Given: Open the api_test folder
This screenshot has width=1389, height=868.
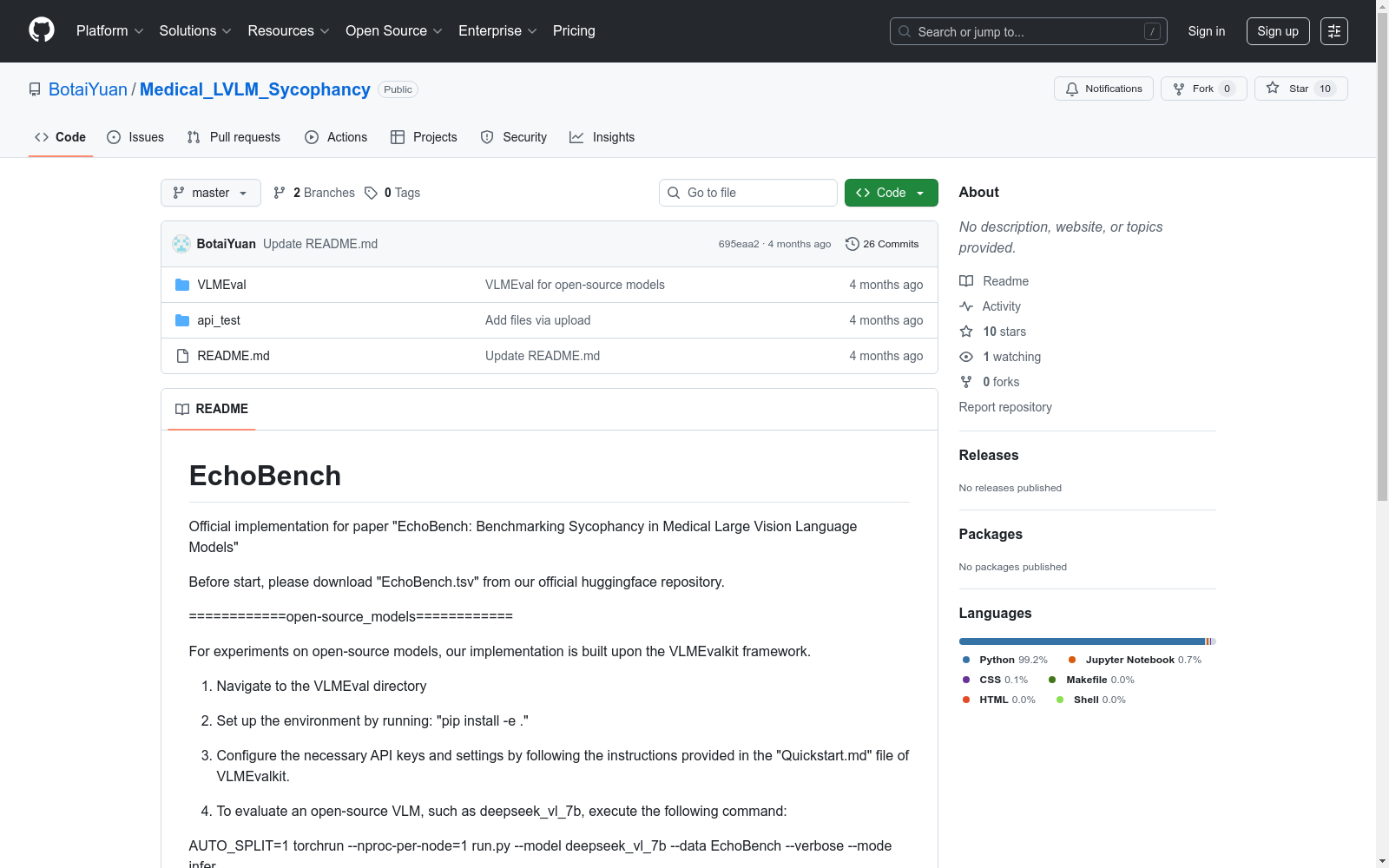Looking at the screenshot, I should 219,320.
